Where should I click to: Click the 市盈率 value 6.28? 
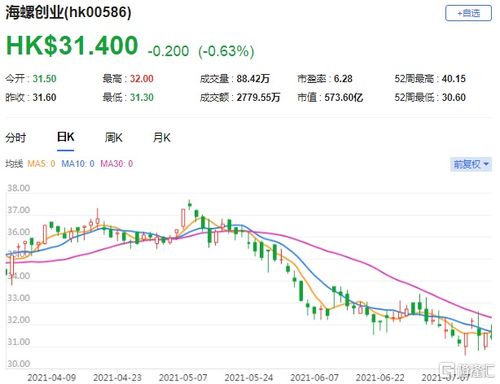pyautogui.click(x=343, y=79)
